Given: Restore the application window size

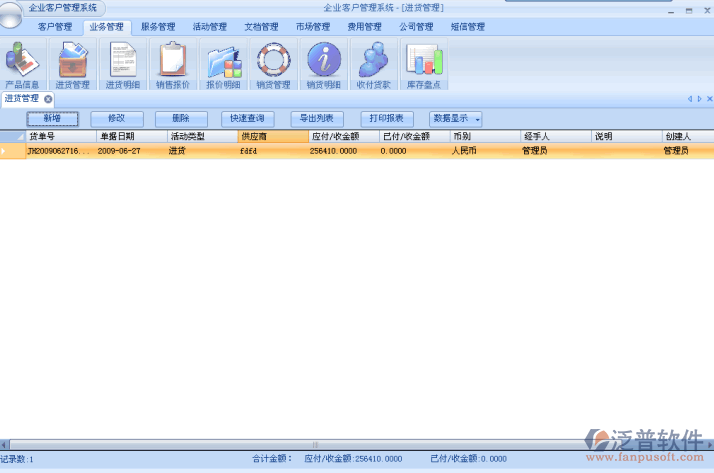Looking at the screenshot, I should [x=689, y=11].
